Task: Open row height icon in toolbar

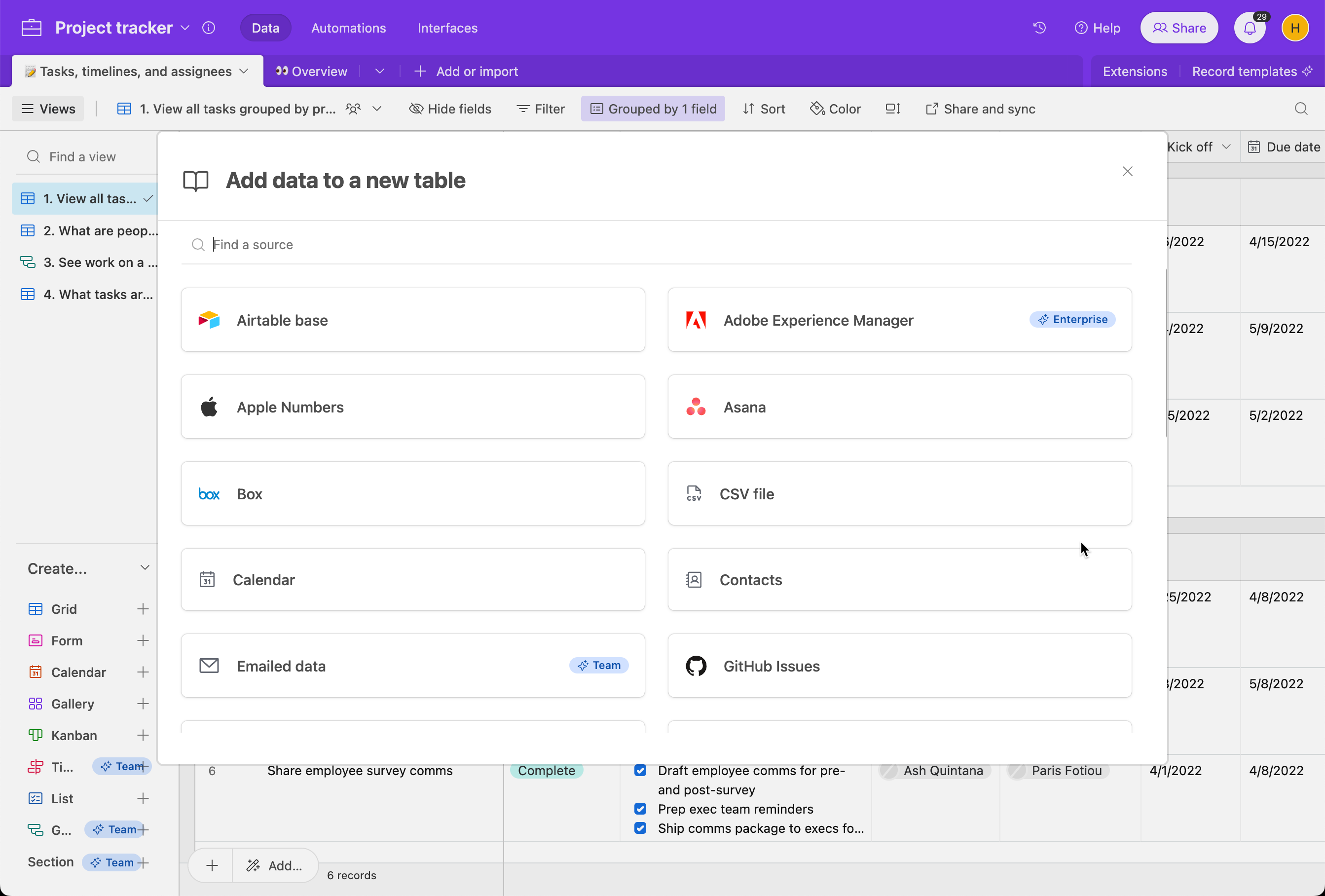Action: point(893,109)
